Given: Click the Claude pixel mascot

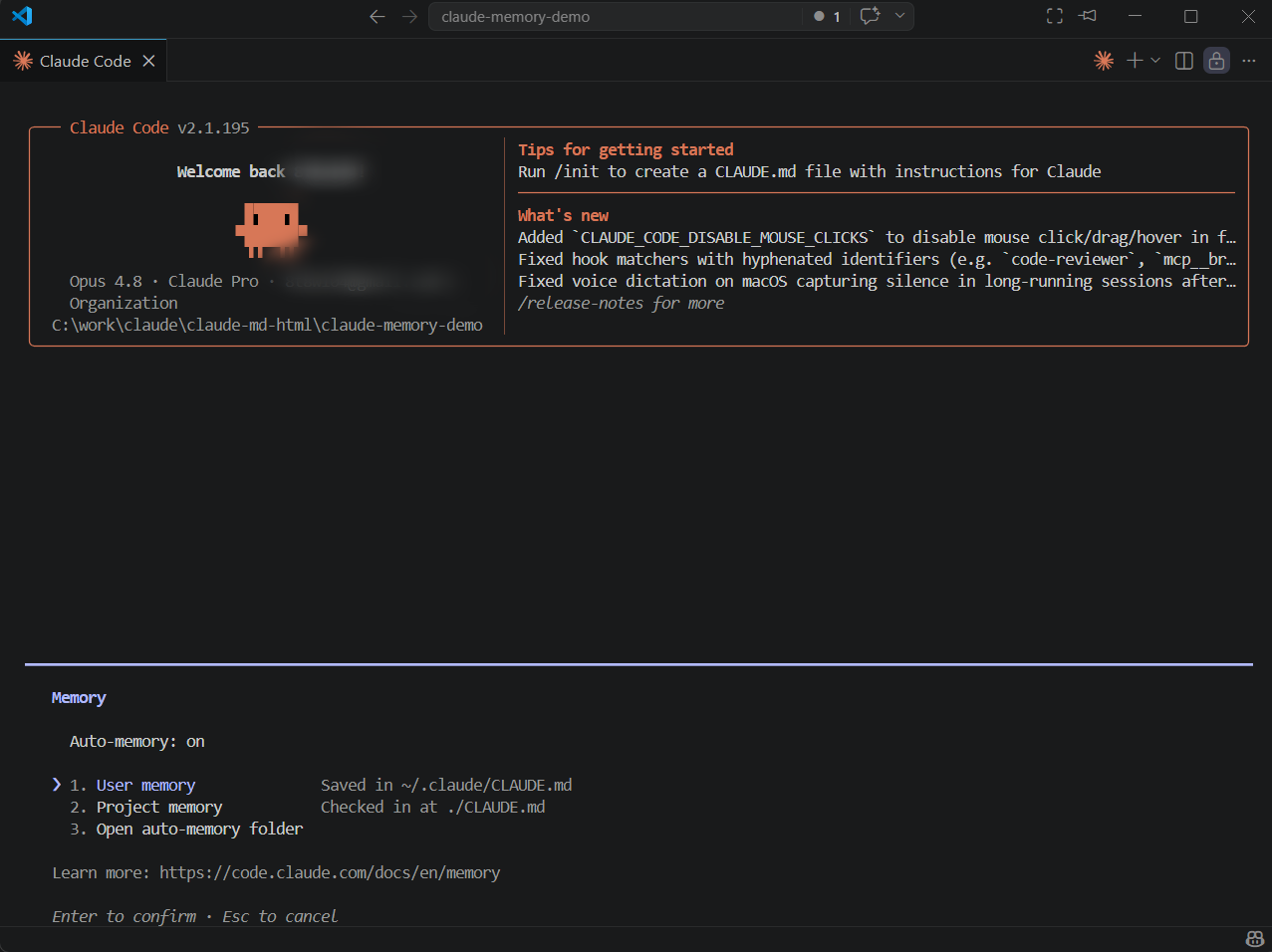Looking at the screenshot, I should (270, 230).
